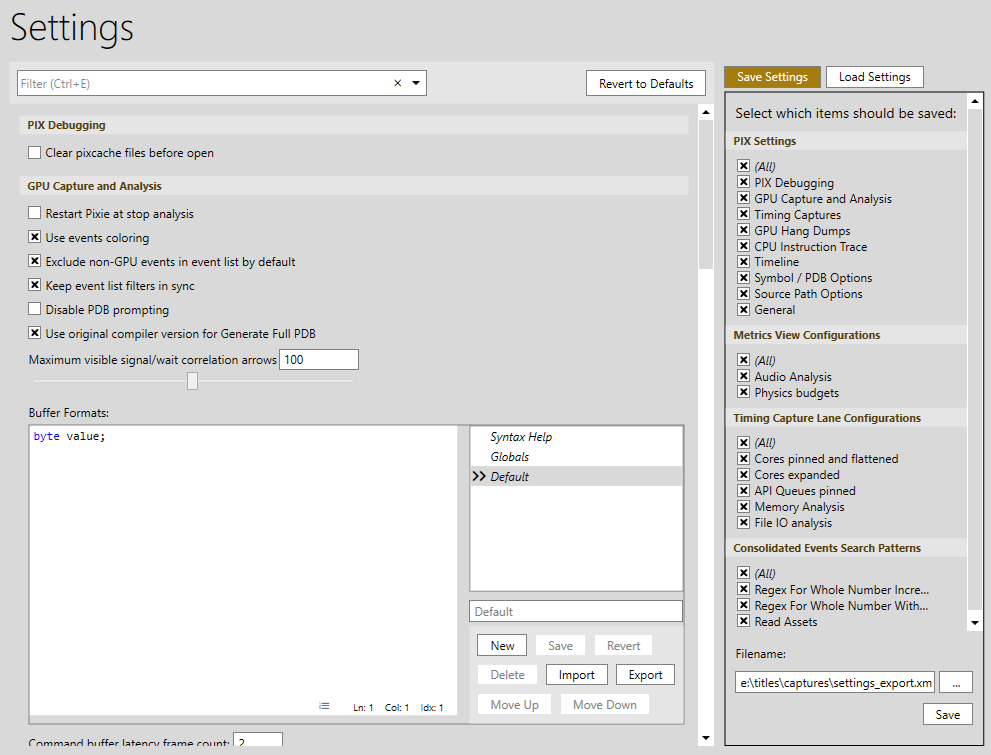Uncheck Read Assets search pattern

pyautogui.click(x=743, y=621)
